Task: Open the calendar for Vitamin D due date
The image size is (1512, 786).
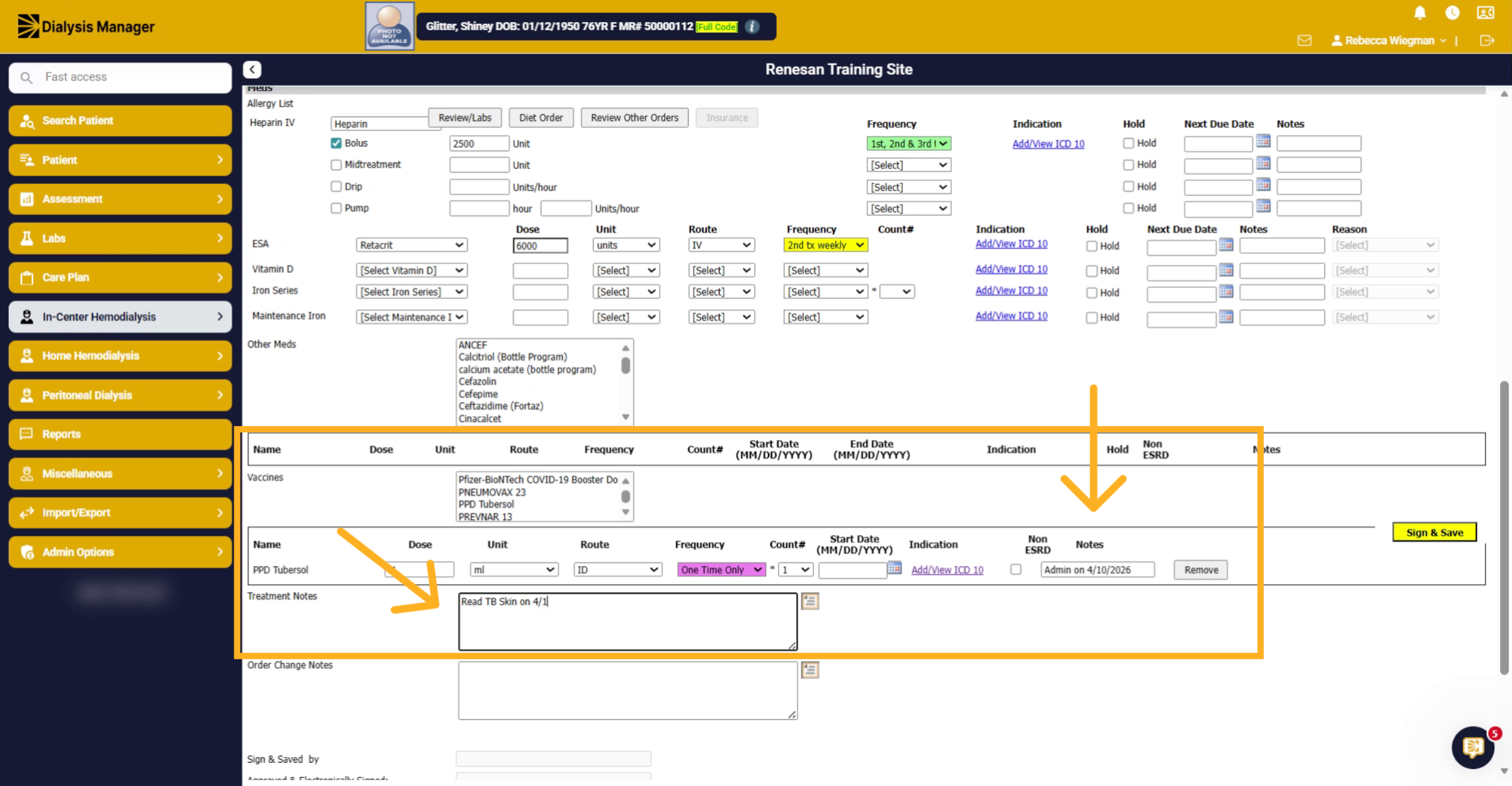Action: (1226, 270)
